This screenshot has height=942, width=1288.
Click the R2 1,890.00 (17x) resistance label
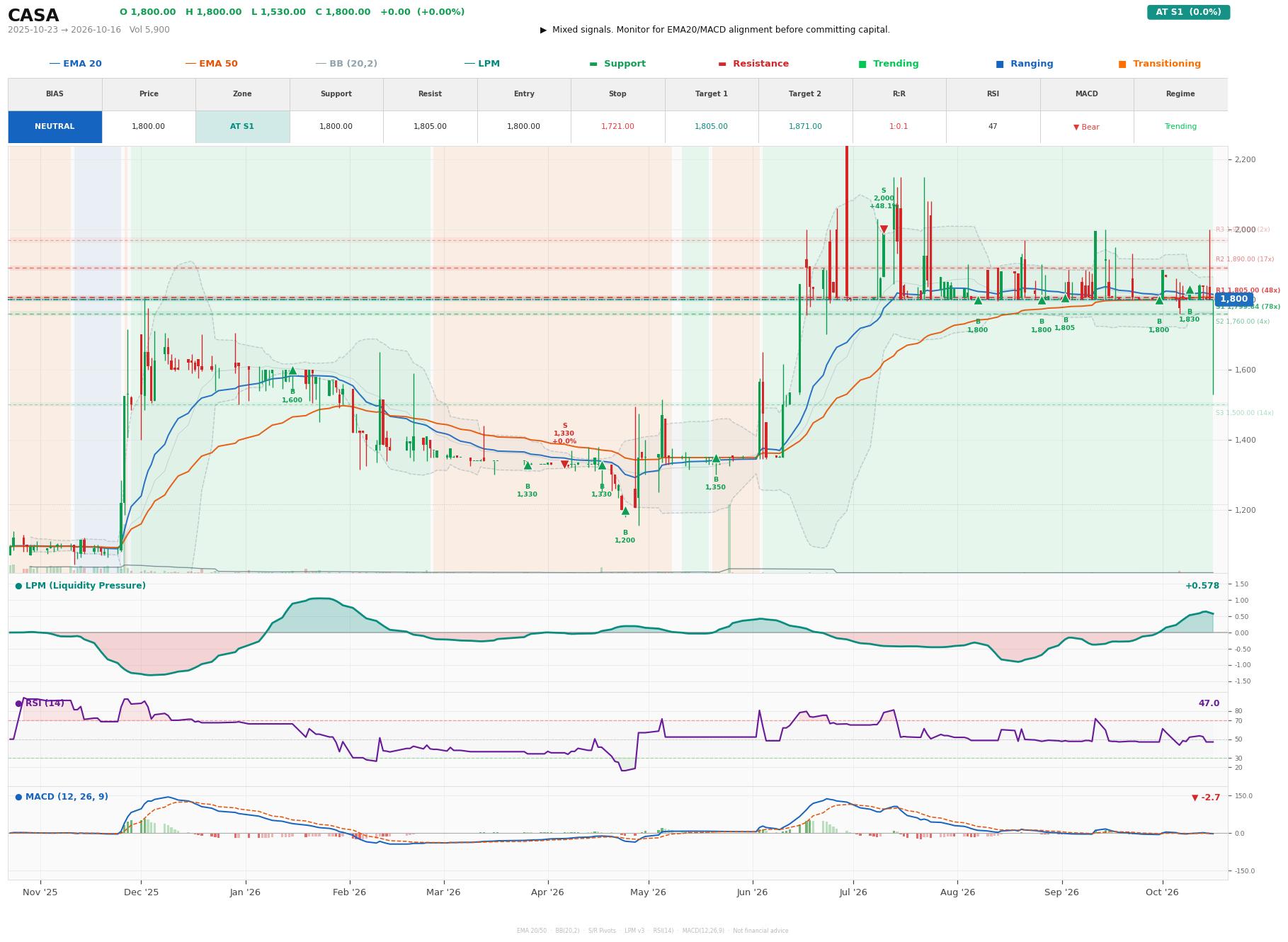pyautogui.click(x=1245, y=259)
